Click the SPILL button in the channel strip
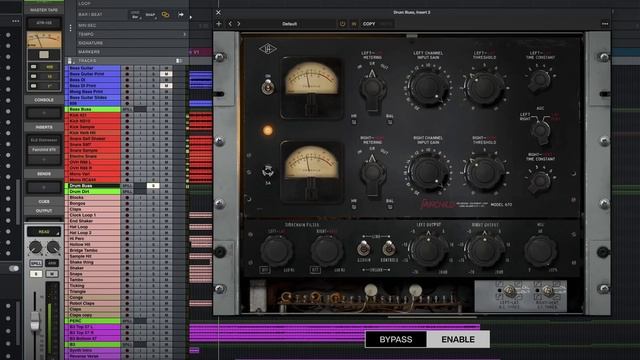 tap(36, 264)
